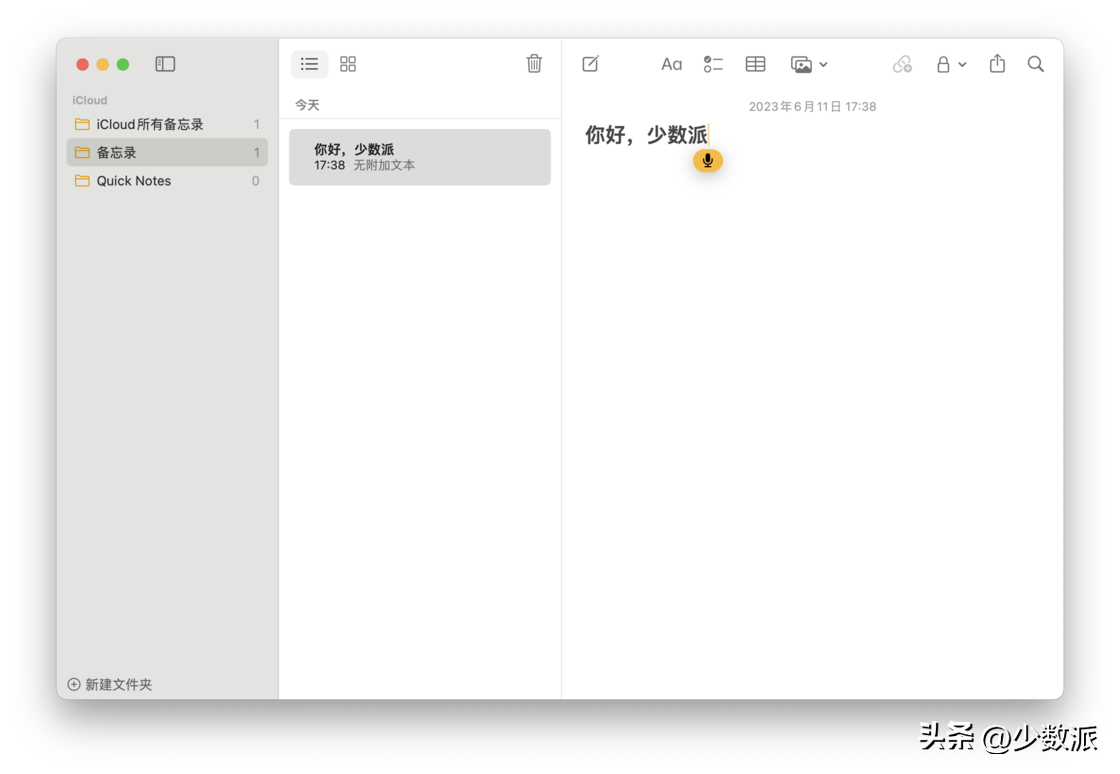Screen dimensions: 1120x774
Task: Open the Aa text format menu
Action: click(671, 64)
